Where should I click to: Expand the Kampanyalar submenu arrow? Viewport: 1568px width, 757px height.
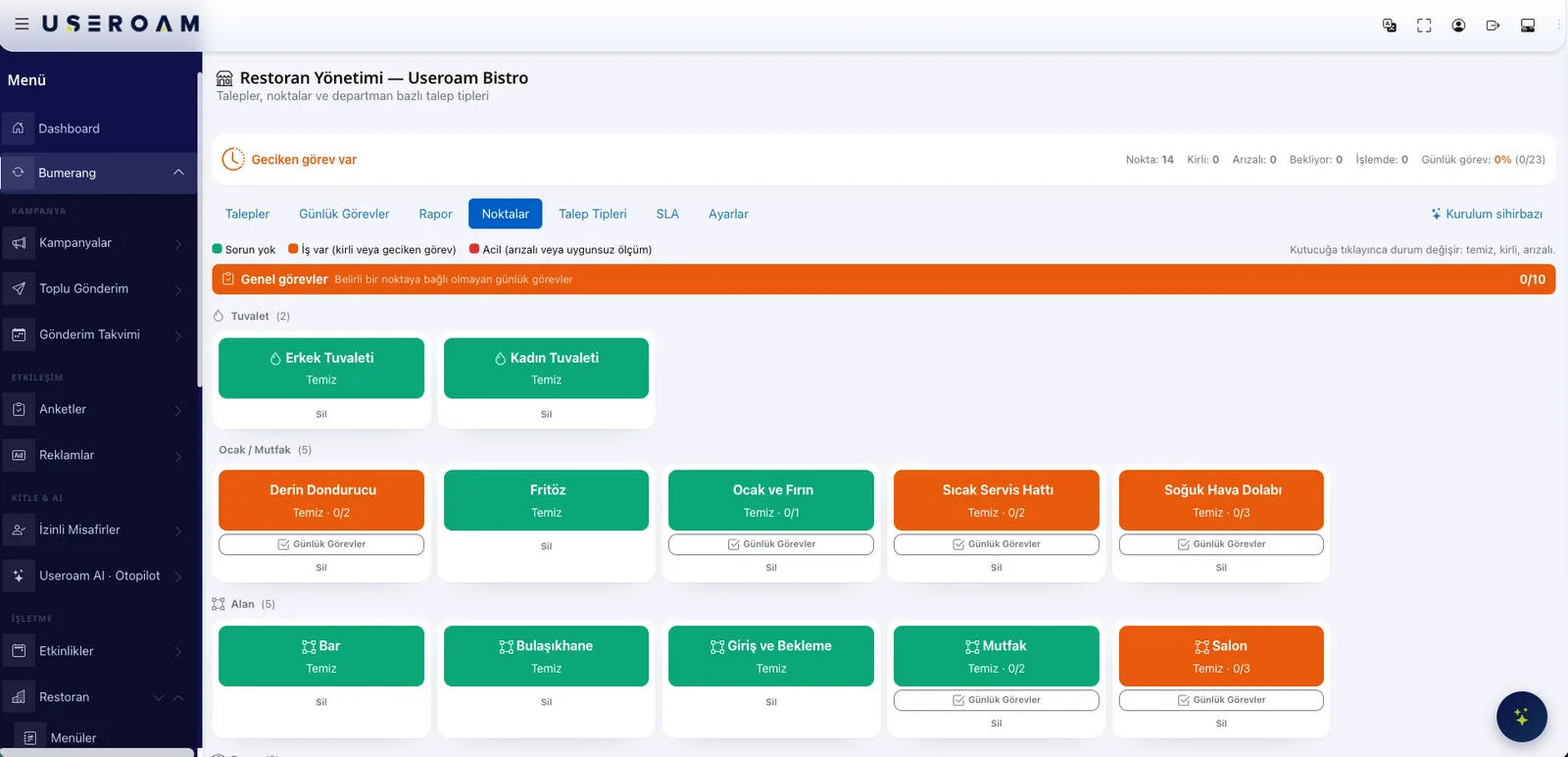tap(178, 243)
